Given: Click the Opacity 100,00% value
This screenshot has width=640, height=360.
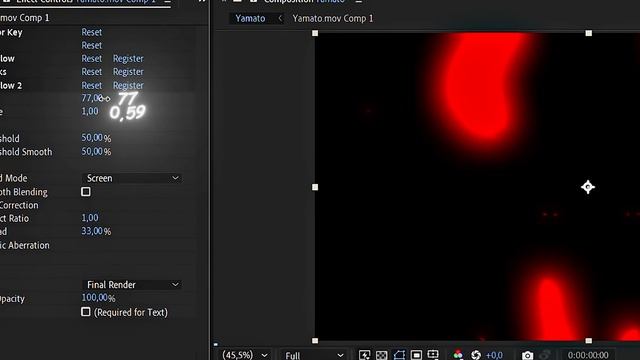Looking at the screenshot, I should coord(98,298).
